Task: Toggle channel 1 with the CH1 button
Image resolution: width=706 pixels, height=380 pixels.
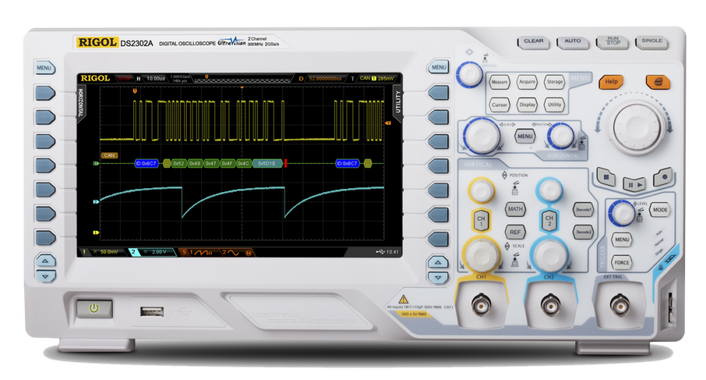Action: 481,221
